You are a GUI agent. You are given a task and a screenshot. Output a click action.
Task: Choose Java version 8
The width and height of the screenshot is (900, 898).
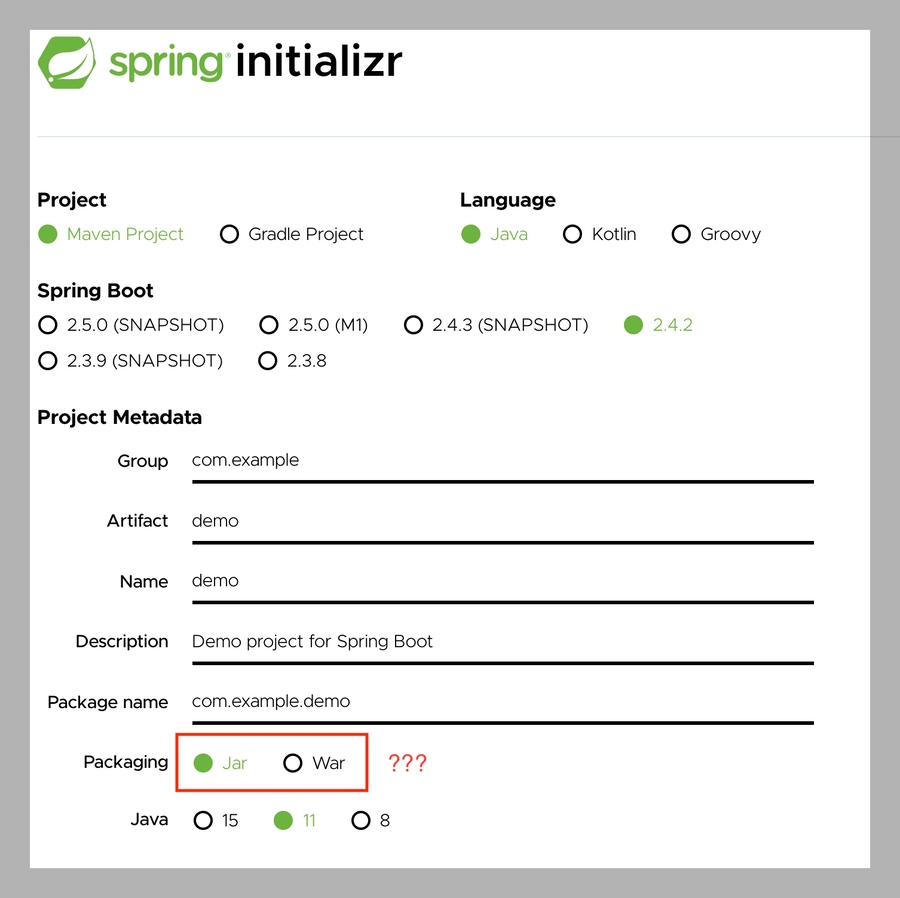[361, 821]
